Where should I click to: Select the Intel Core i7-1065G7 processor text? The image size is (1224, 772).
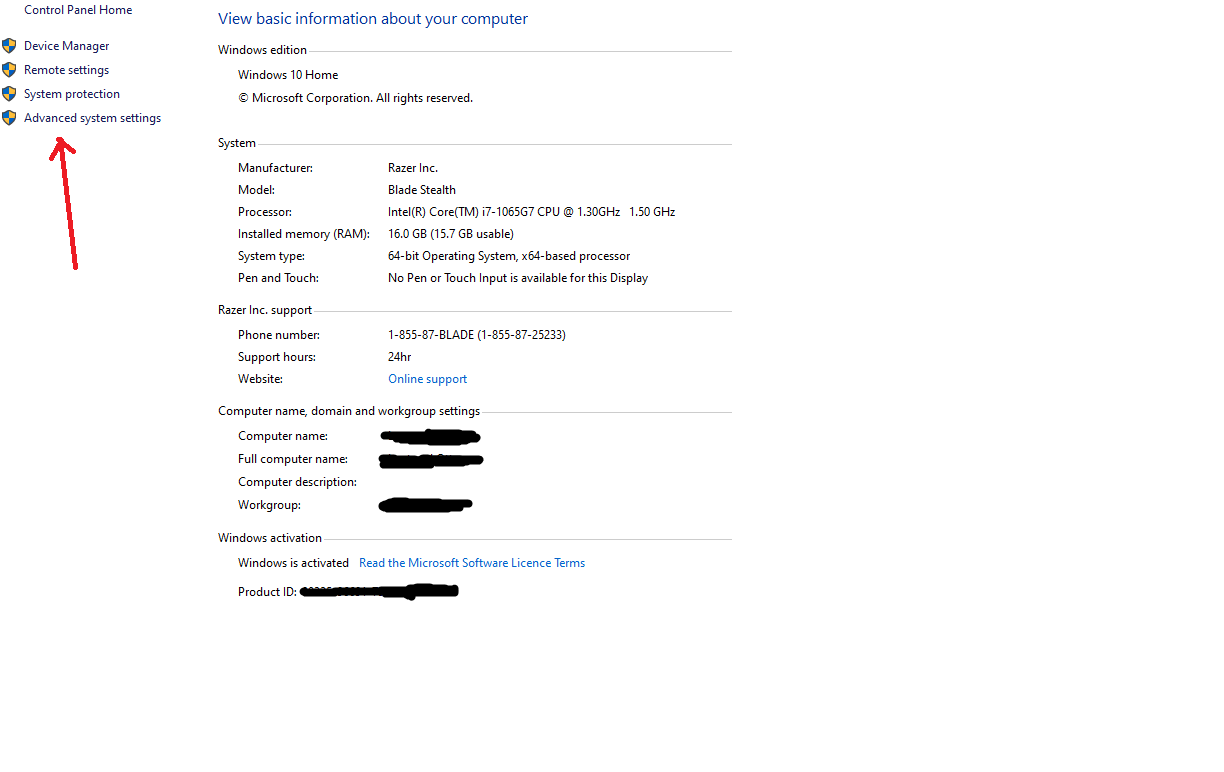tap(532, 212)
